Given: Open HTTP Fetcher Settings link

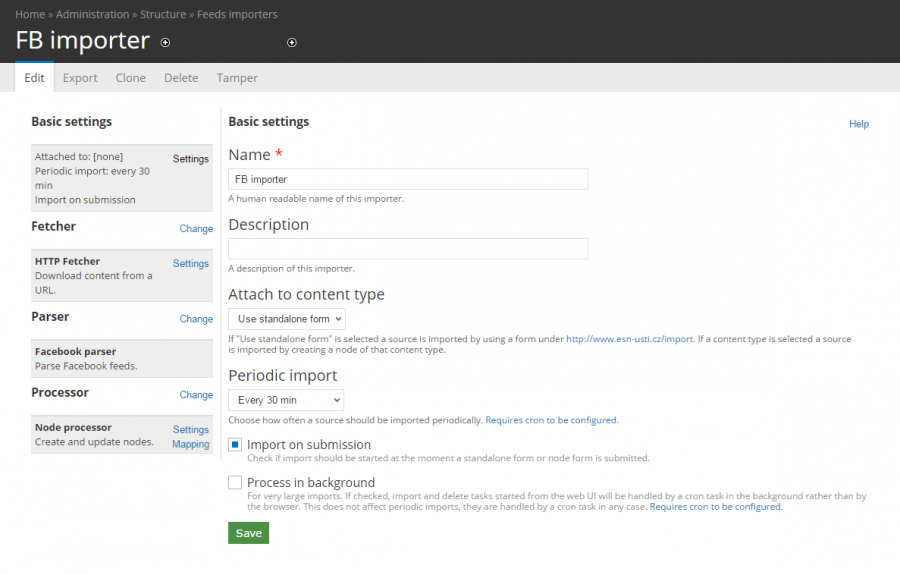Looking at the screenshot, I should pos(191,263).
